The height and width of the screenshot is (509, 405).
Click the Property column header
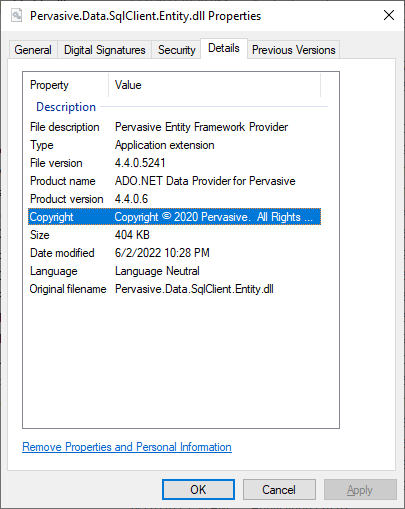pyautogui.click(x=66, y=85)
